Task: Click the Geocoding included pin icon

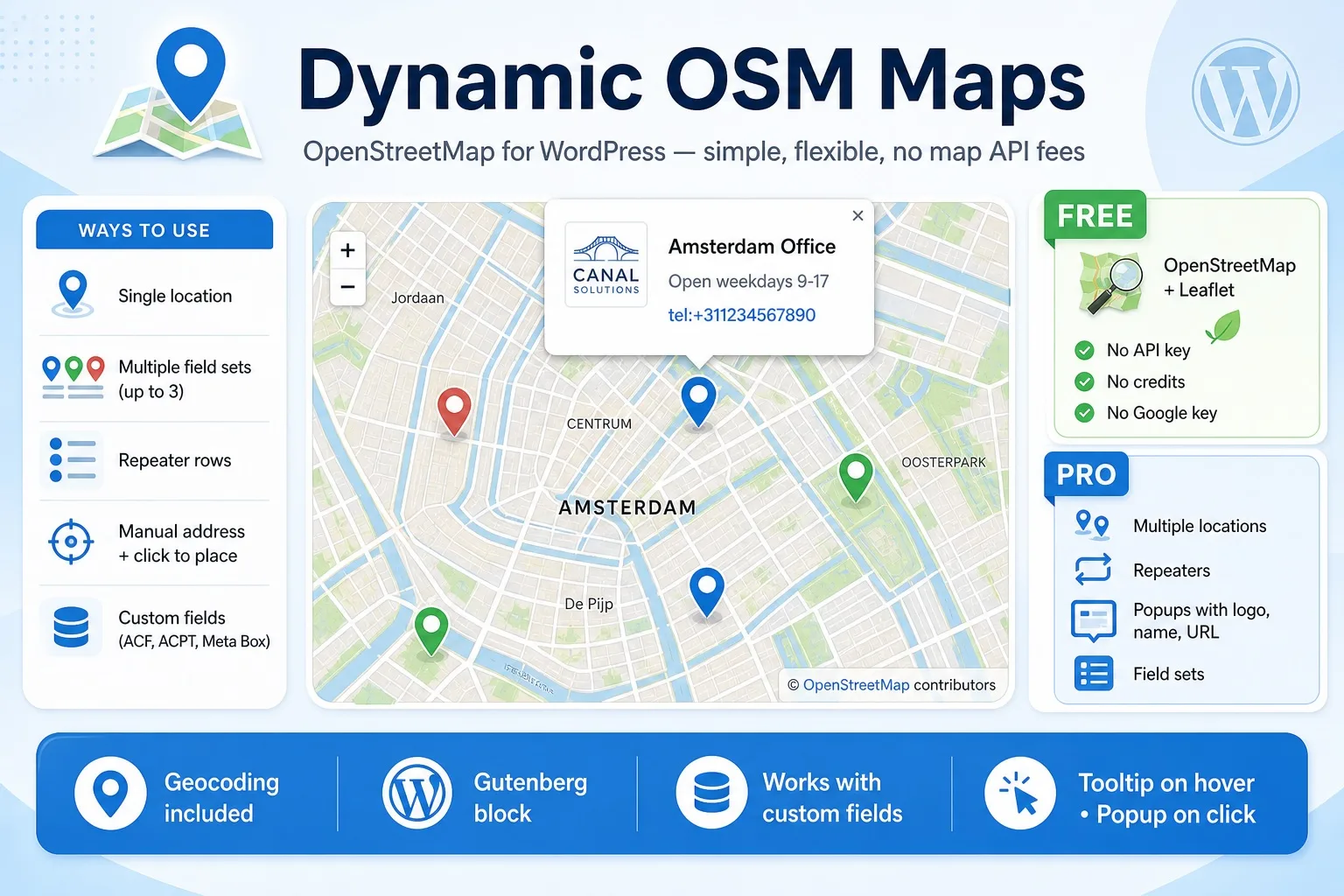Action: coord(110,794)
